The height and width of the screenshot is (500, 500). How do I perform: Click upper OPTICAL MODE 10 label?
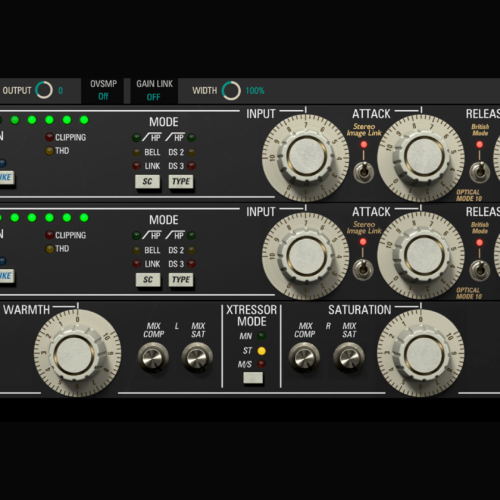coord(469,195)
